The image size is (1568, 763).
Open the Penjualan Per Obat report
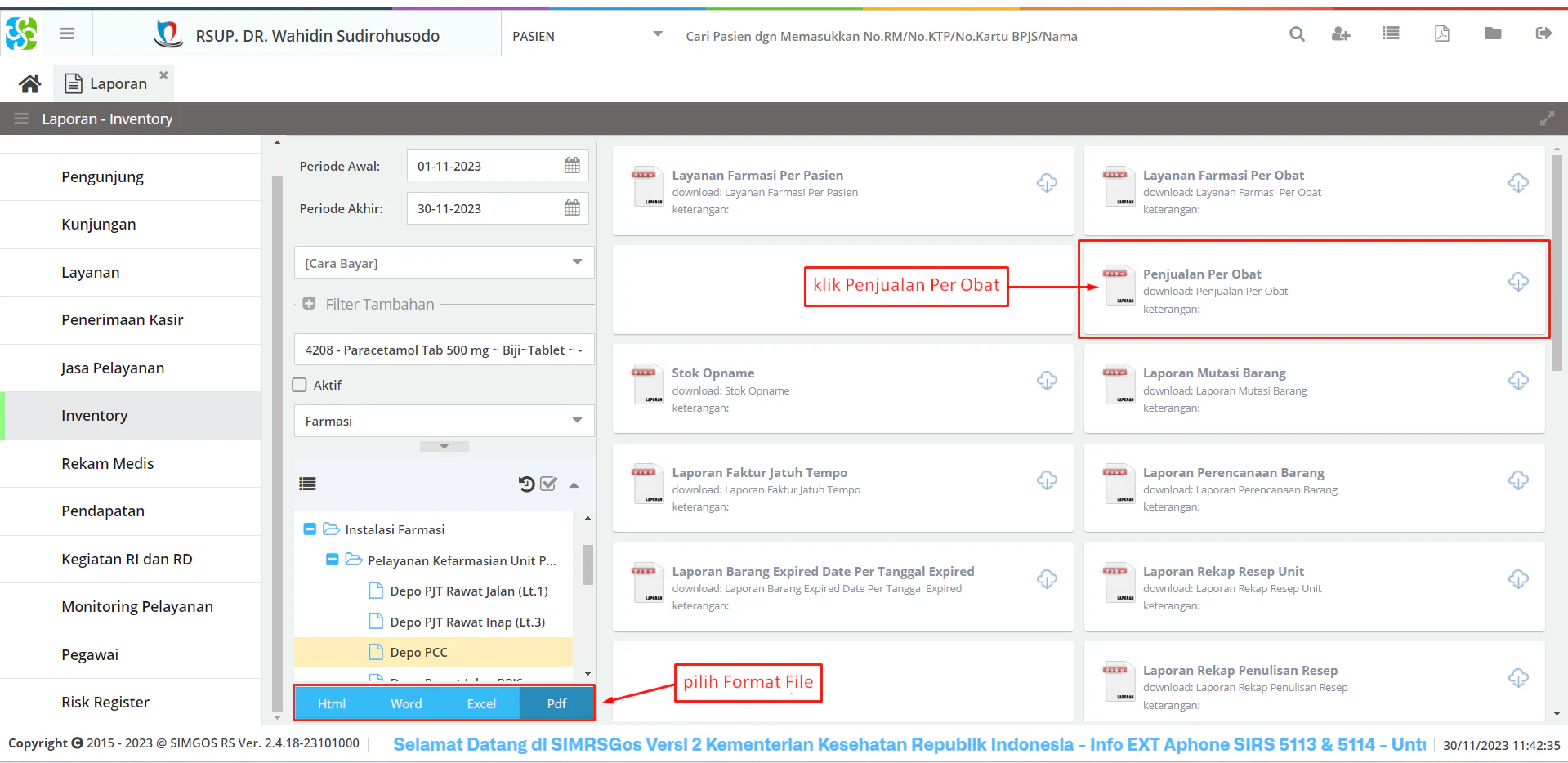point(1201,274)
